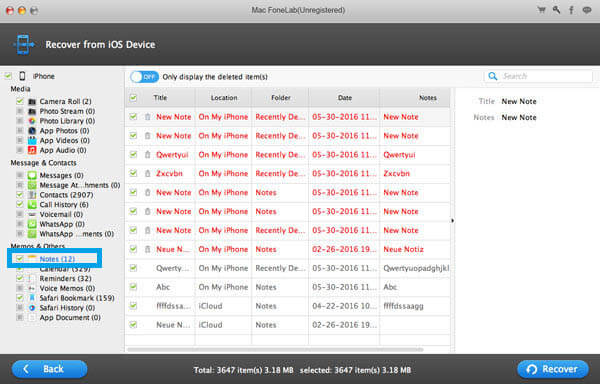Viewport: 600px width, 384px height.
Task: Click the key register icon
Action: (556, 10)
